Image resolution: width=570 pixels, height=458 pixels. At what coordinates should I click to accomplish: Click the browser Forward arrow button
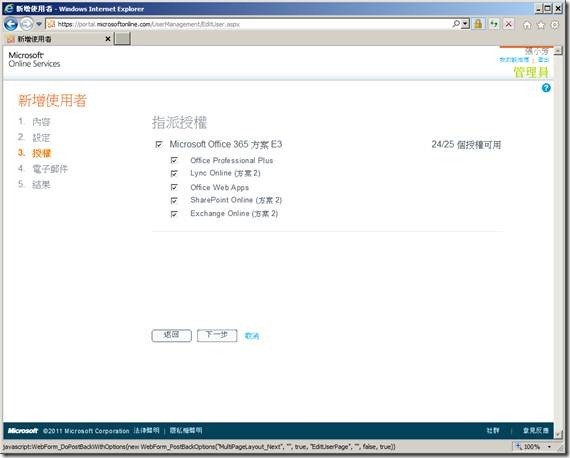(x=27, y=24)
